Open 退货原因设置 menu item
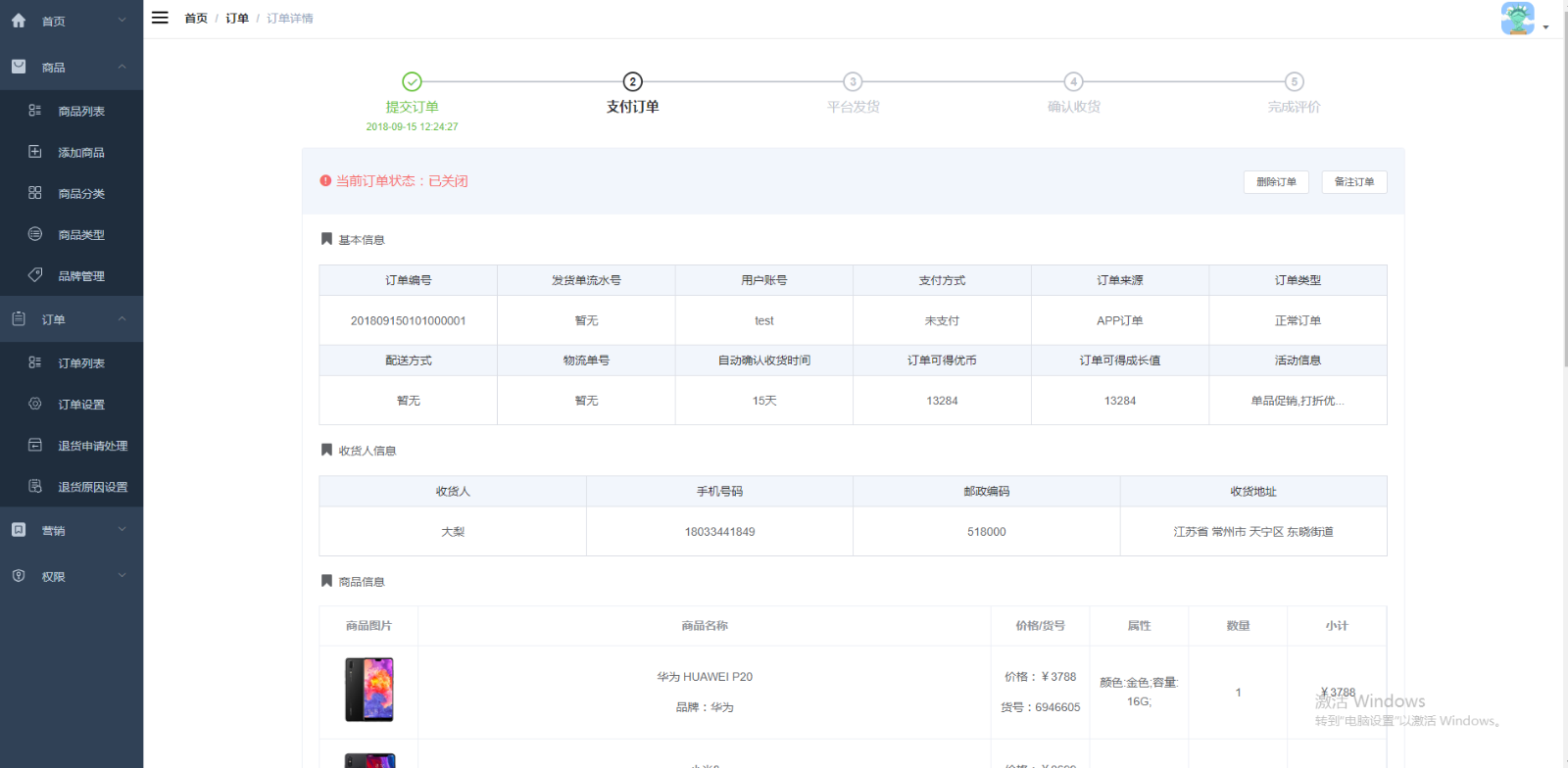This screenshot has width=1568, height=768. click(x=92, y=487)
